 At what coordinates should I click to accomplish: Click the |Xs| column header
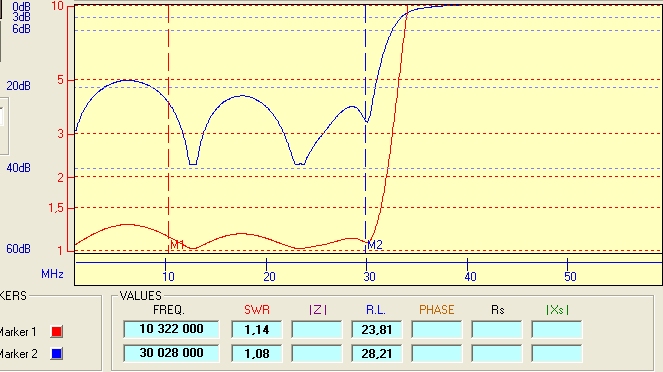tap(557, 310)
